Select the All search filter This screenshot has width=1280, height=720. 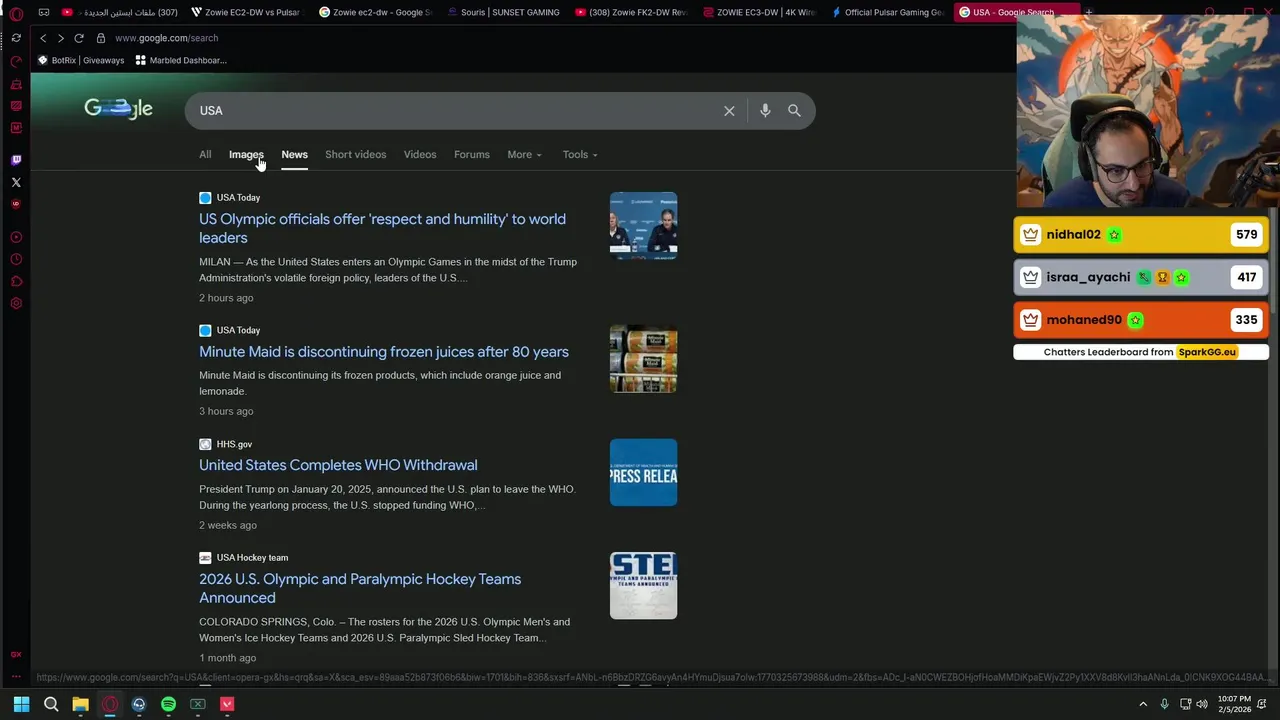[205, 155]
